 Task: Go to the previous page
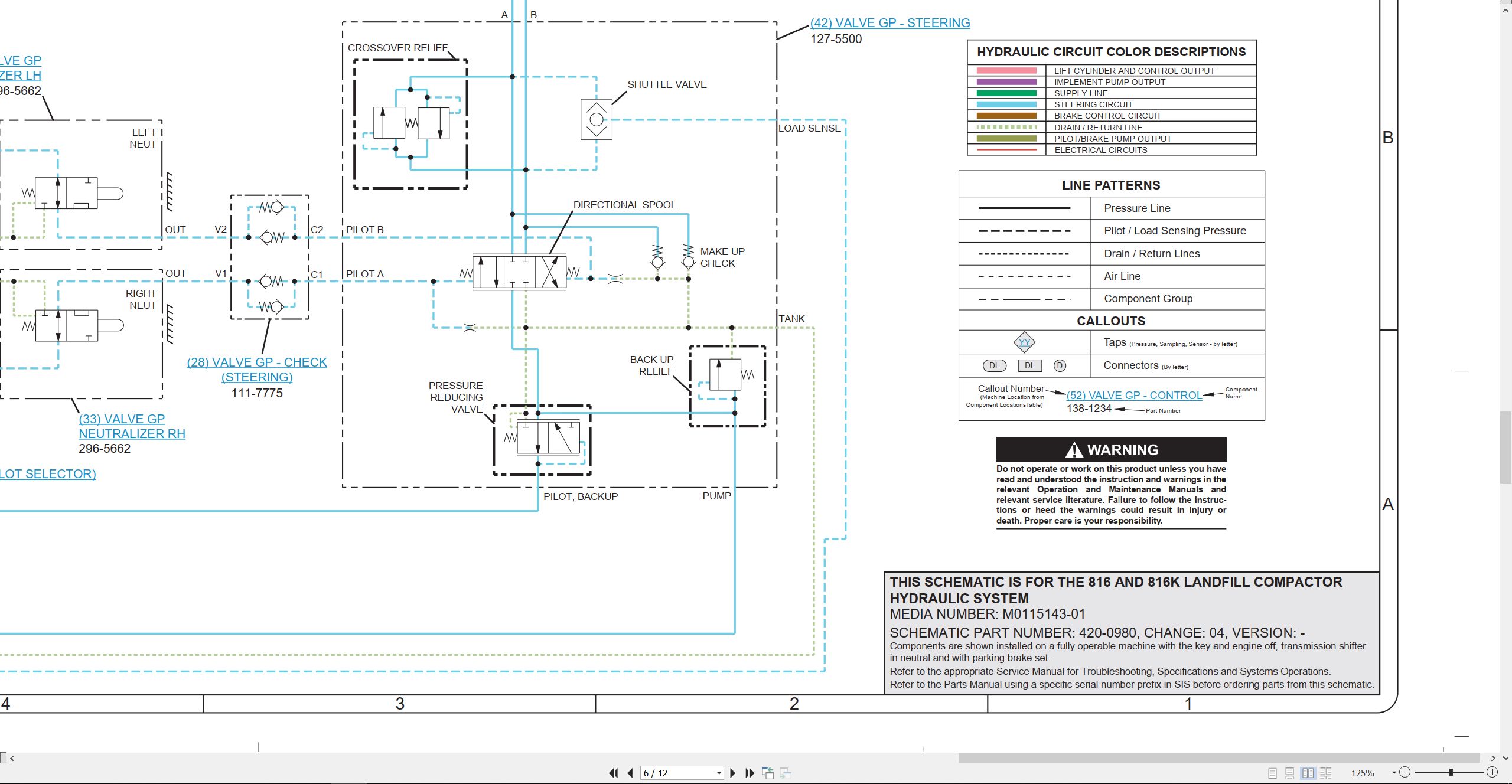click(x=630, y=773)
